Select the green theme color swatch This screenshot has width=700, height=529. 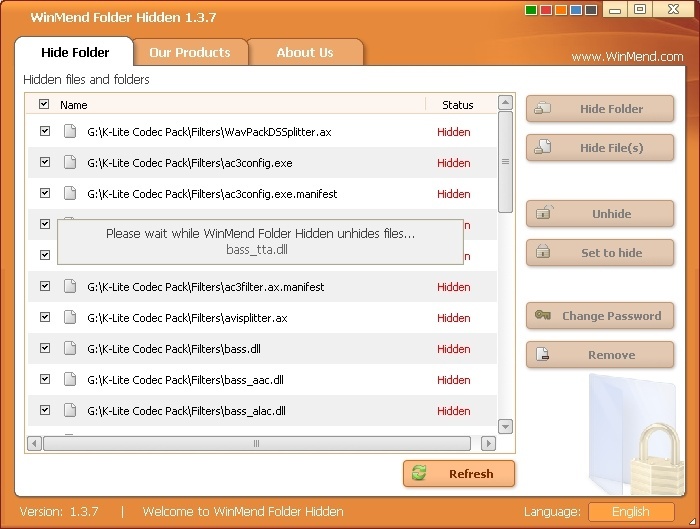coord(531,10)
